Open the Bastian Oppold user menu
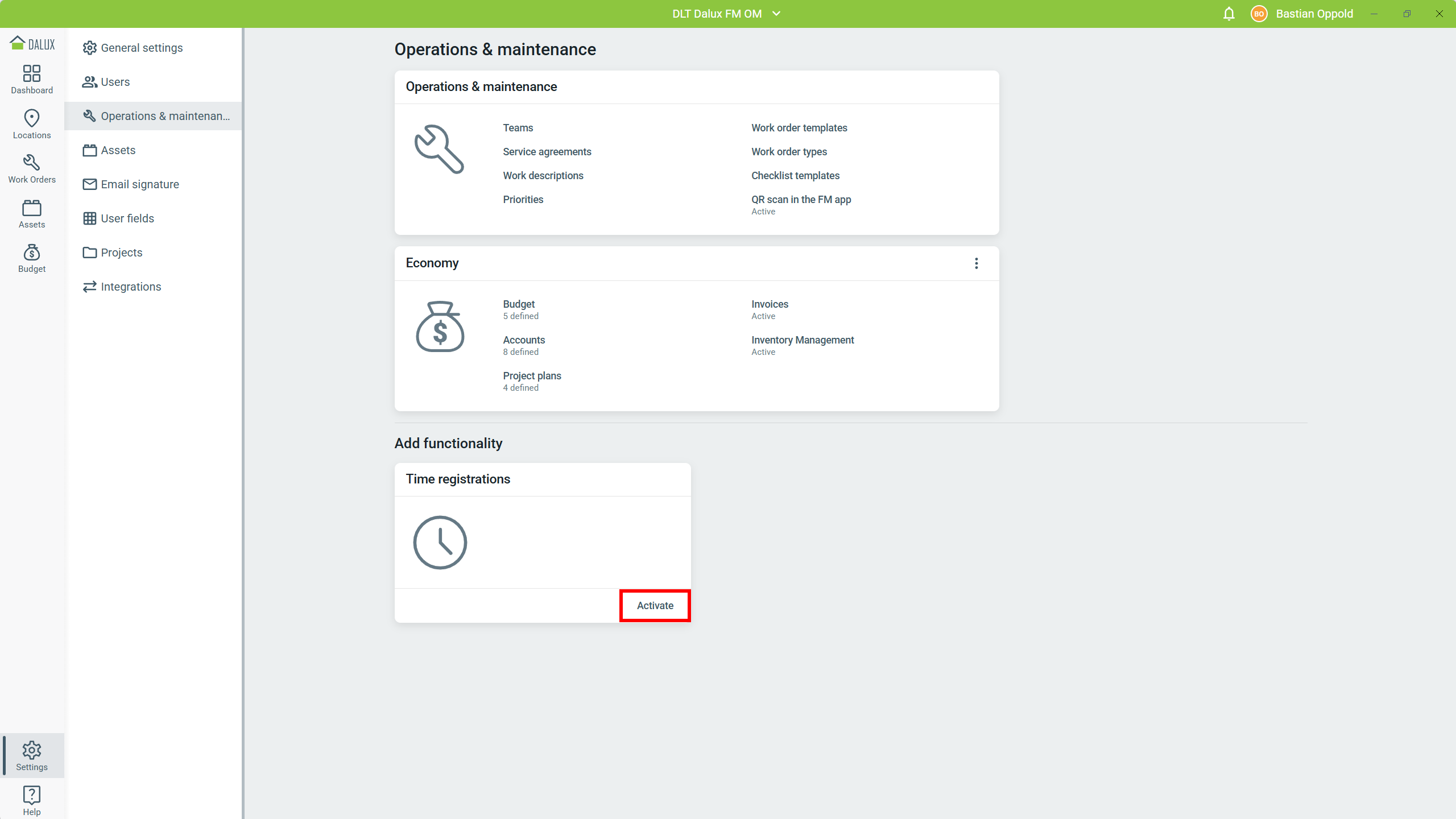 (x=1314, y=14)
